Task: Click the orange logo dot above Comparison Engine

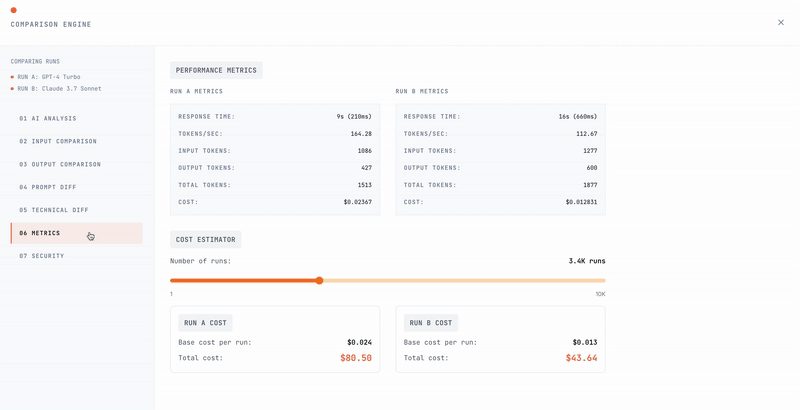Action: click(14, 10)
